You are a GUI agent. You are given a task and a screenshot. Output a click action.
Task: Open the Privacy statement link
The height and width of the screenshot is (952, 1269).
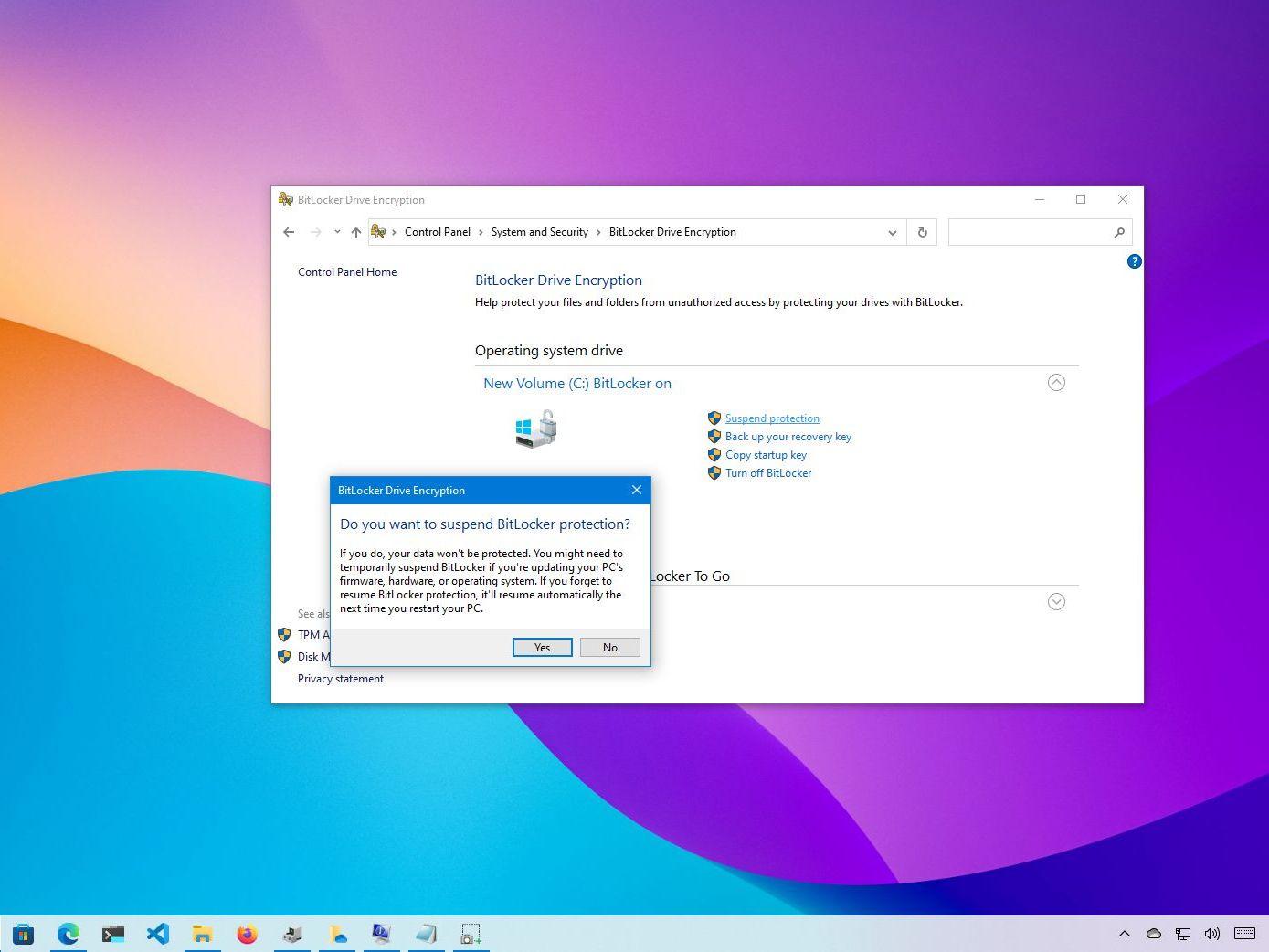[x=341, y=679]
